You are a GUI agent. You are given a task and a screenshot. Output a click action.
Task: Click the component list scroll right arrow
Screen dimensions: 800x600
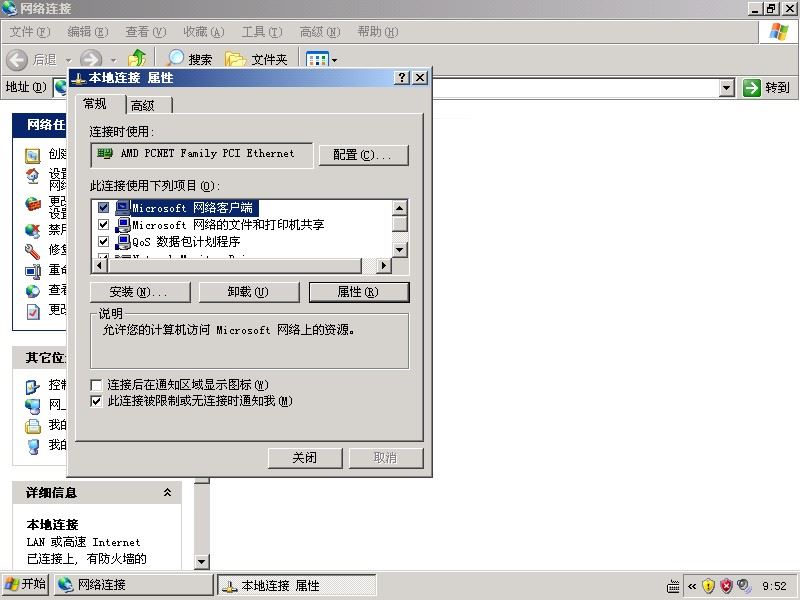click(384, 265)
